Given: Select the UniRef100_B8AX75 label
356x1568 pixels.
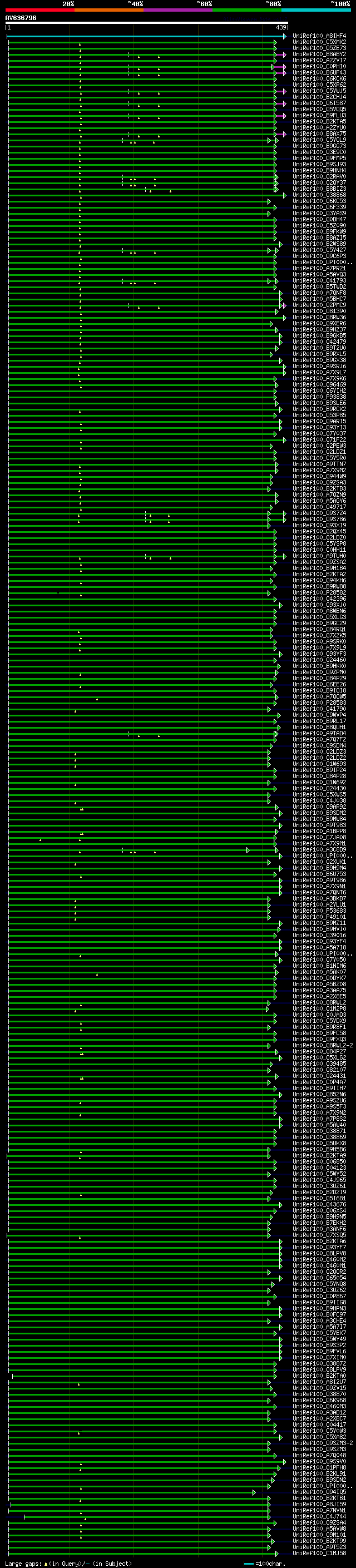Looking at the screenshot, I should 319,134.
